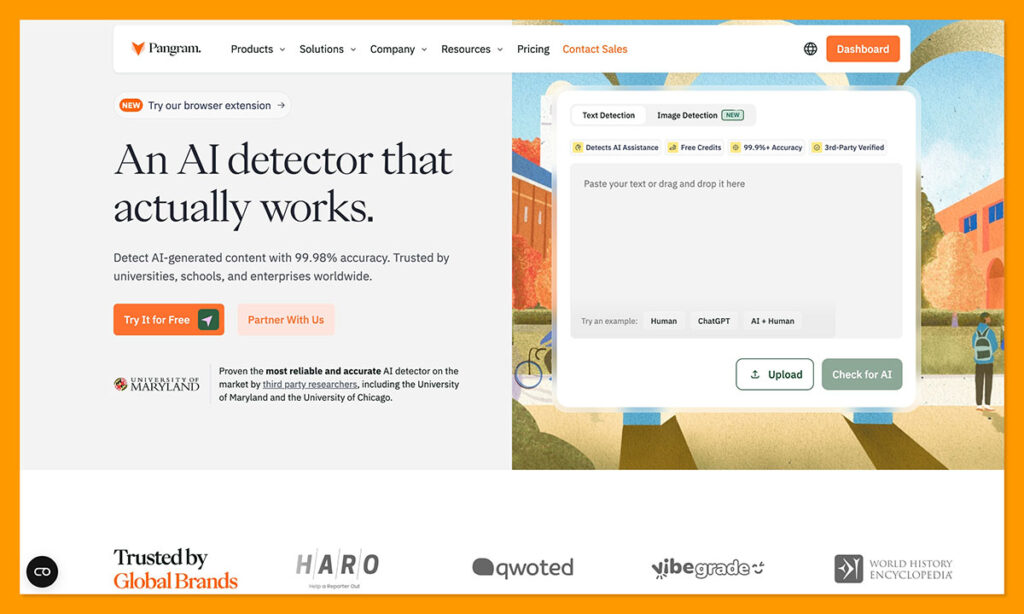Click the Pangram logo
This screenshot has height=614, width=1024.
tap(166, 48)
